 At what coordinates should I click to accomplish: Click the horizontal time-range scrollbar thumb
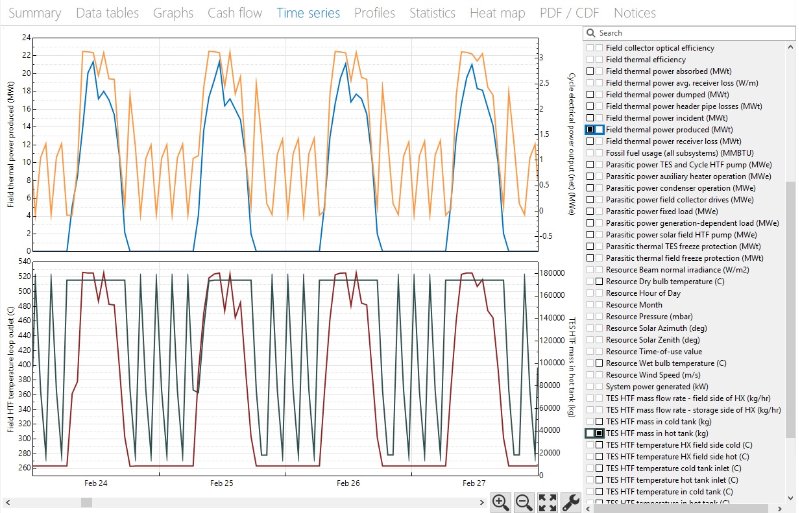point(86,502)
